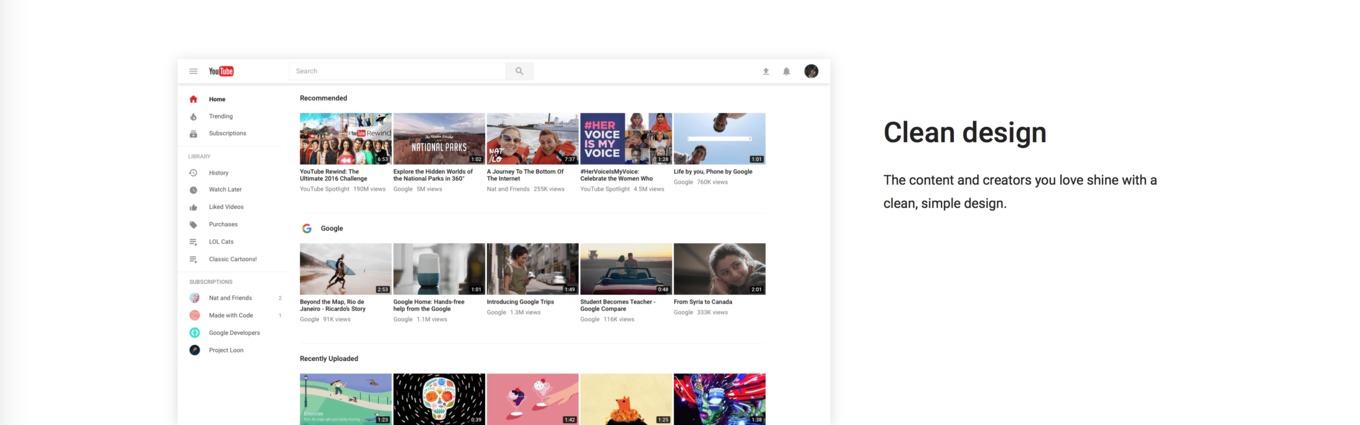This screenshot has width=1360, height=425.
Task: Click the YouTube logo
Action: click(x=221, y=71)
